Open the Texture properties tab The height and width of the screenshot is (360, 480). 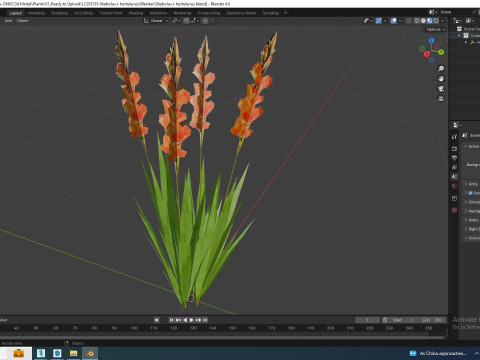[454, 210]
